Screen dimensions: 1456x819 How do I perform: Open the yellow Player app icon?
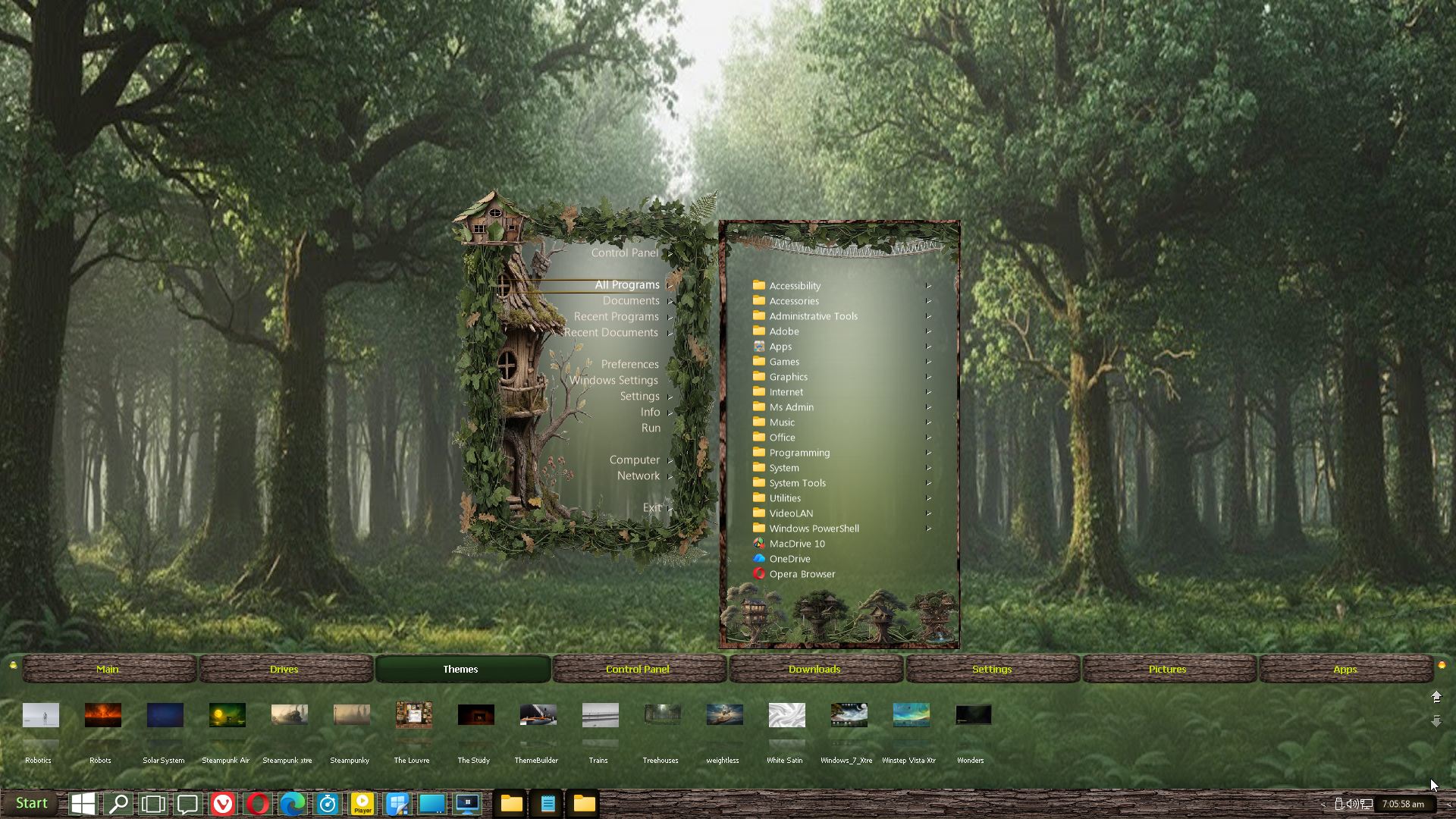[x=362, y=804]
